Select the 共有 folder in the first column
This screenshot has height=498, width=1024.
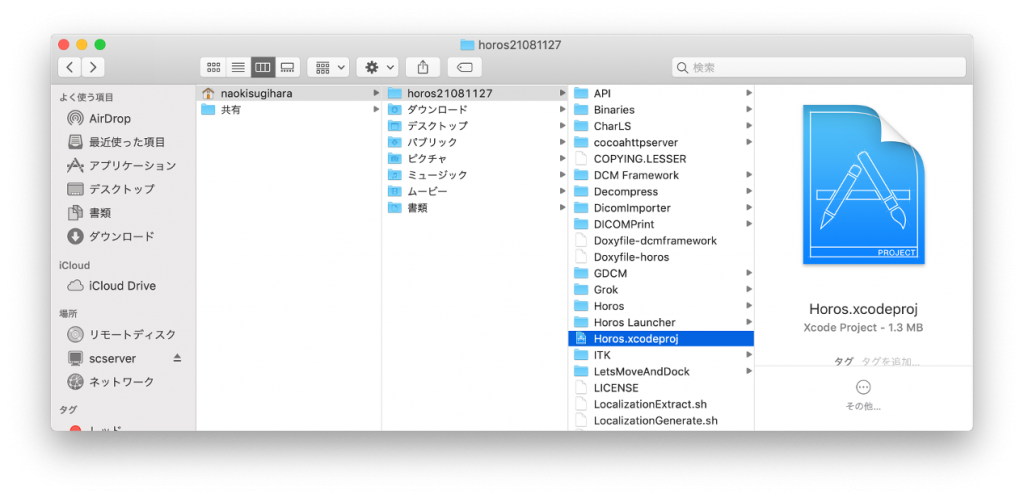[289, 110]
